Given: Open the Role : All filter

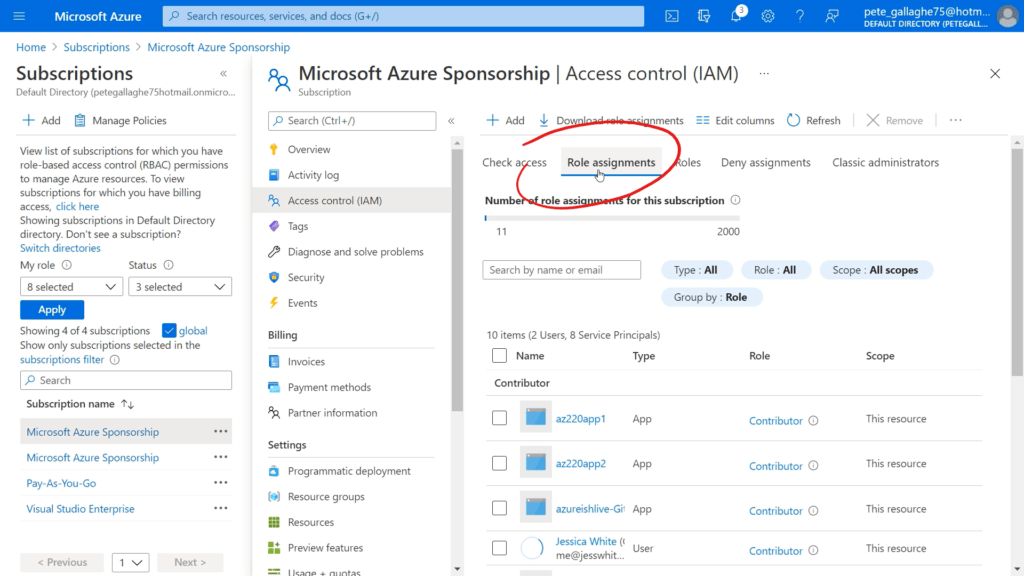Looking at the screenshot, I should pos(775,270).
